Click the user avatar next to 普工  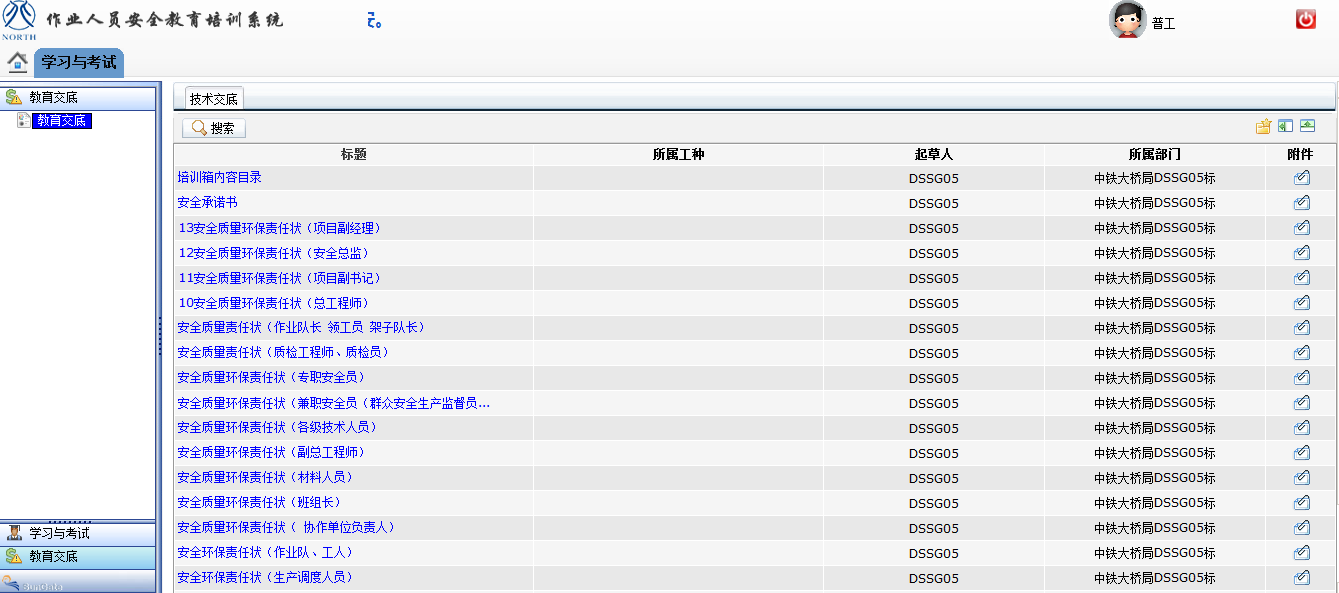coord(1127,20)
